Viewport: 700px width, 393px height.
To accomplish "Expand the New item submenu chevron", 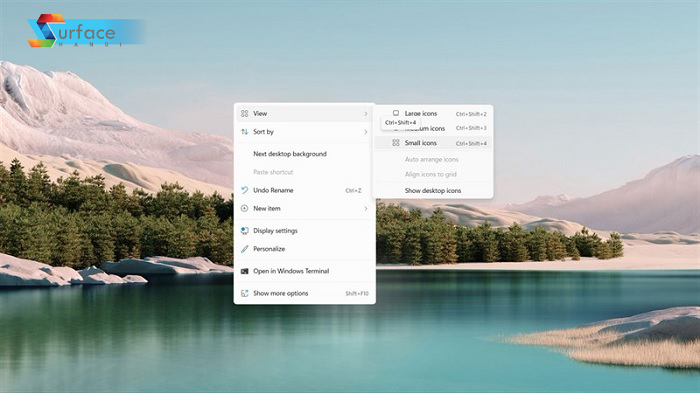I will [x=366, y=209].
